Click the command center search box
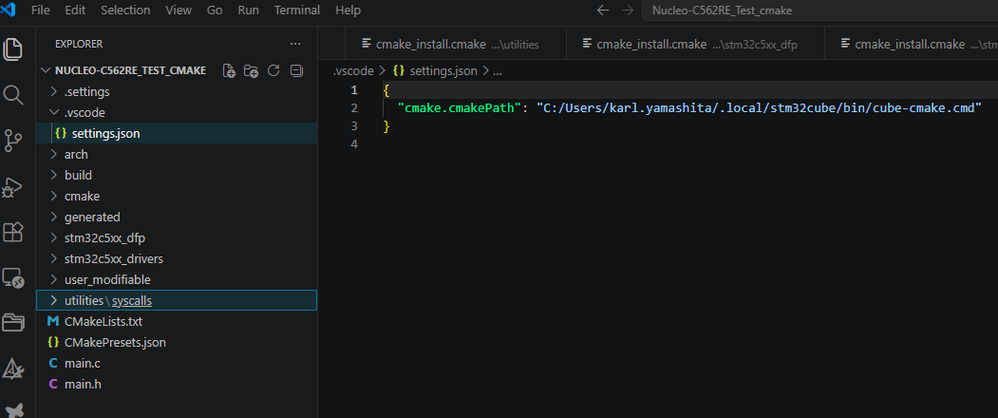Image resolution: width=998 pixels, height=418 pixels. coord(820,10)
